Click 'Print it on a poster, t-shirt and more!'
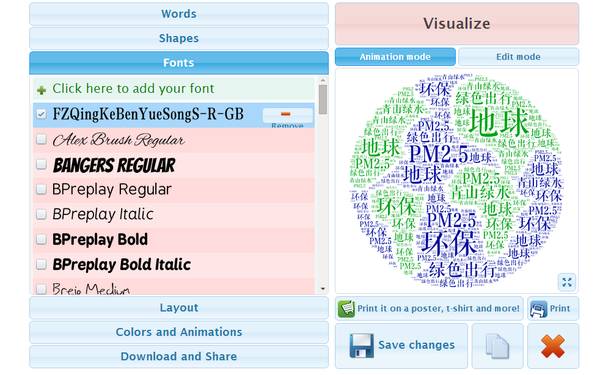Screen dimensions: 600x375 439,308
